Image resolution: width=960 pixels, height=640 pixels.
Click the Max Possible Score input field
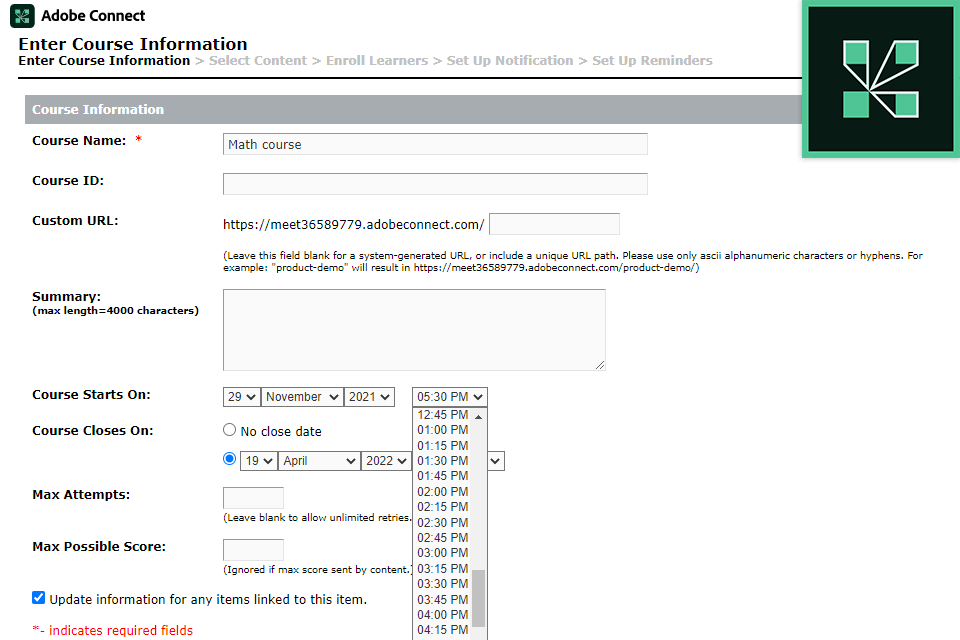point(253,549)
